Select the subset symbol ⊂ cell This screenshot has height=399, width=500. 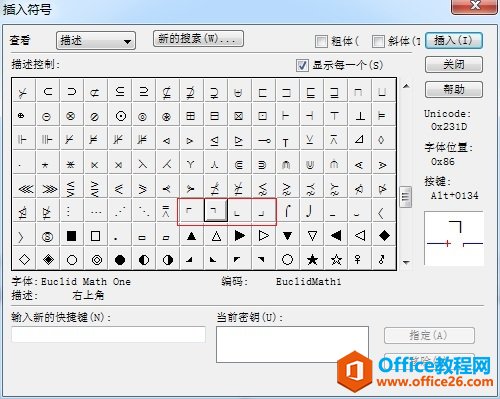click(48, 91)
